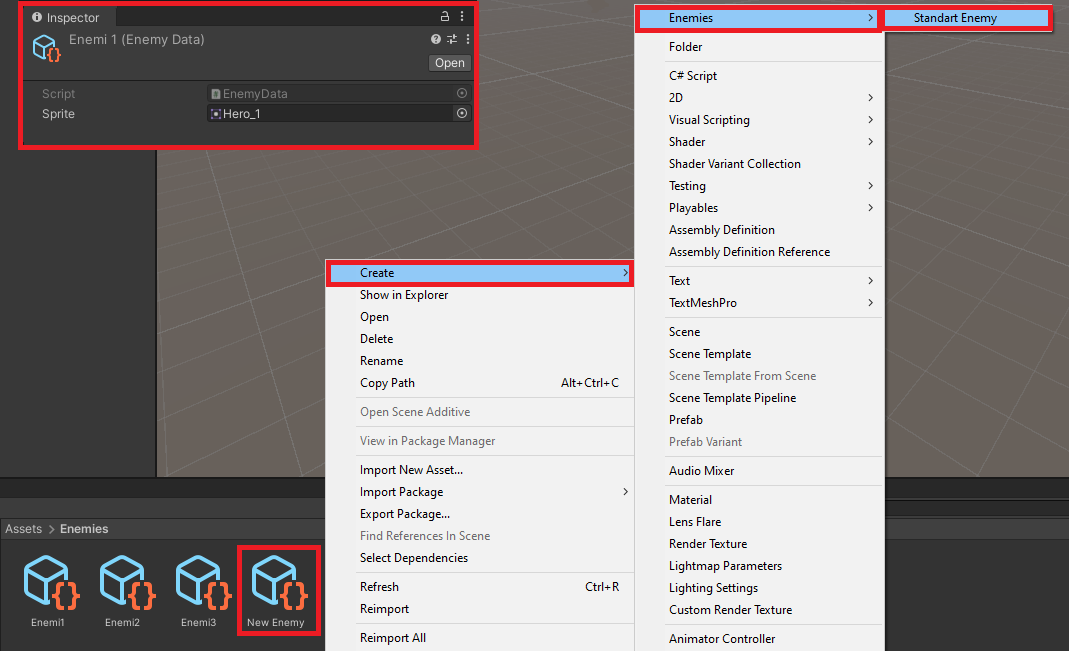Expand the Text submenu
This screenshot has height=651, width=1069.
point(759,281)
